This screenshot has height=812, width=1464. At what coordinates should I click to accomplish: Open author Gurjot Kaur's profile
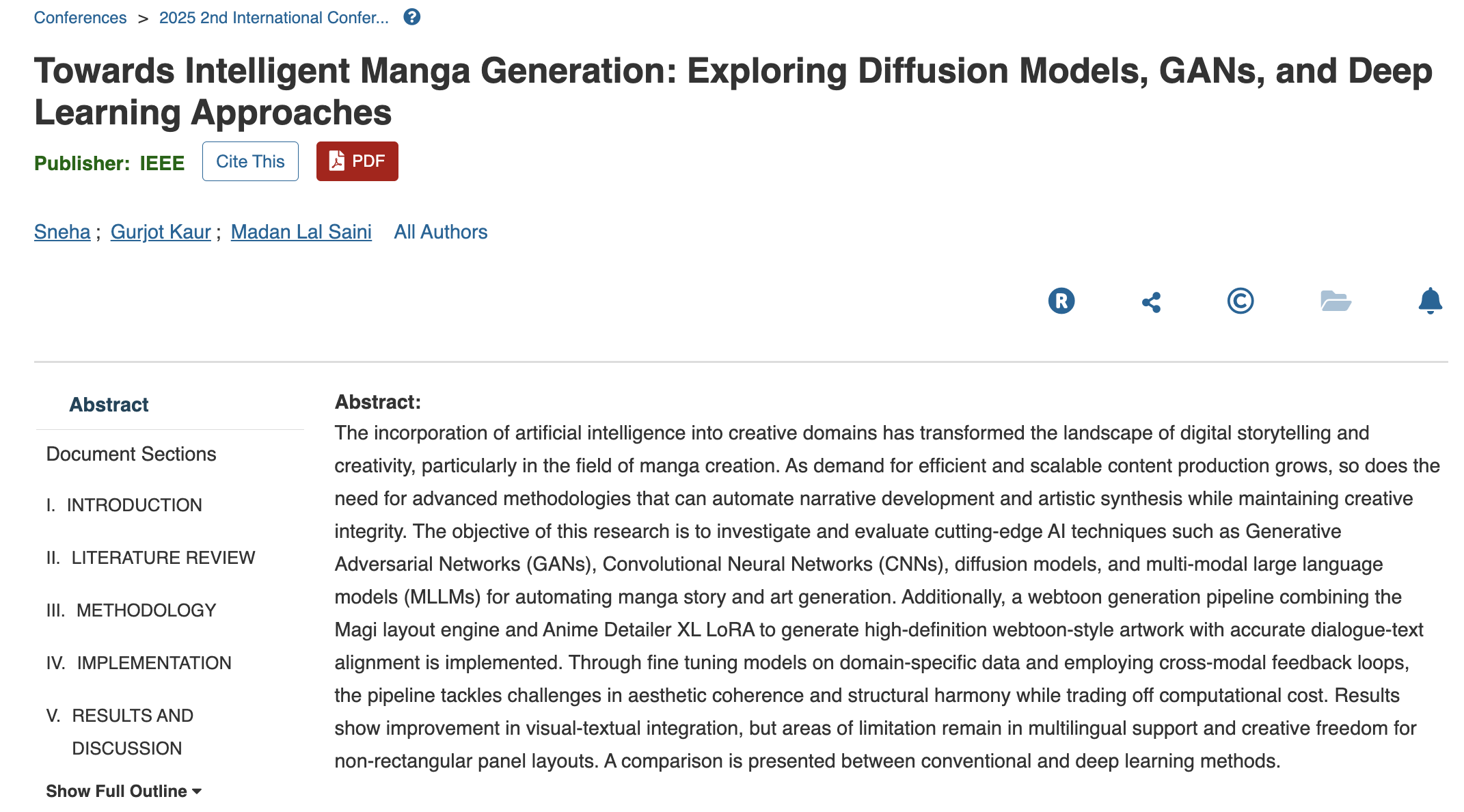[x=161, y=232]
